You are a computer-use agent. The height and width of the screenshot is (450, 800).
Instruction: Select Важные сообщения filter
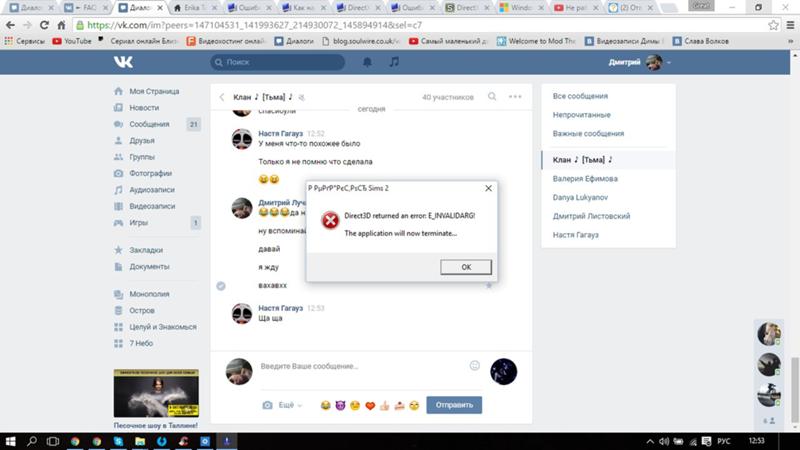pos(588,133)
